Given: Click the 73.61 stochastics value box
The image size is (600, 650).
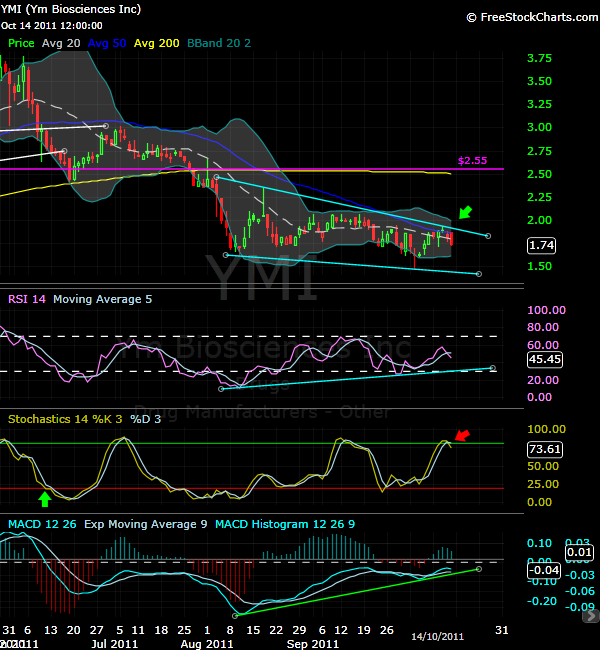Looking at the screenshot, I should 545,449.
